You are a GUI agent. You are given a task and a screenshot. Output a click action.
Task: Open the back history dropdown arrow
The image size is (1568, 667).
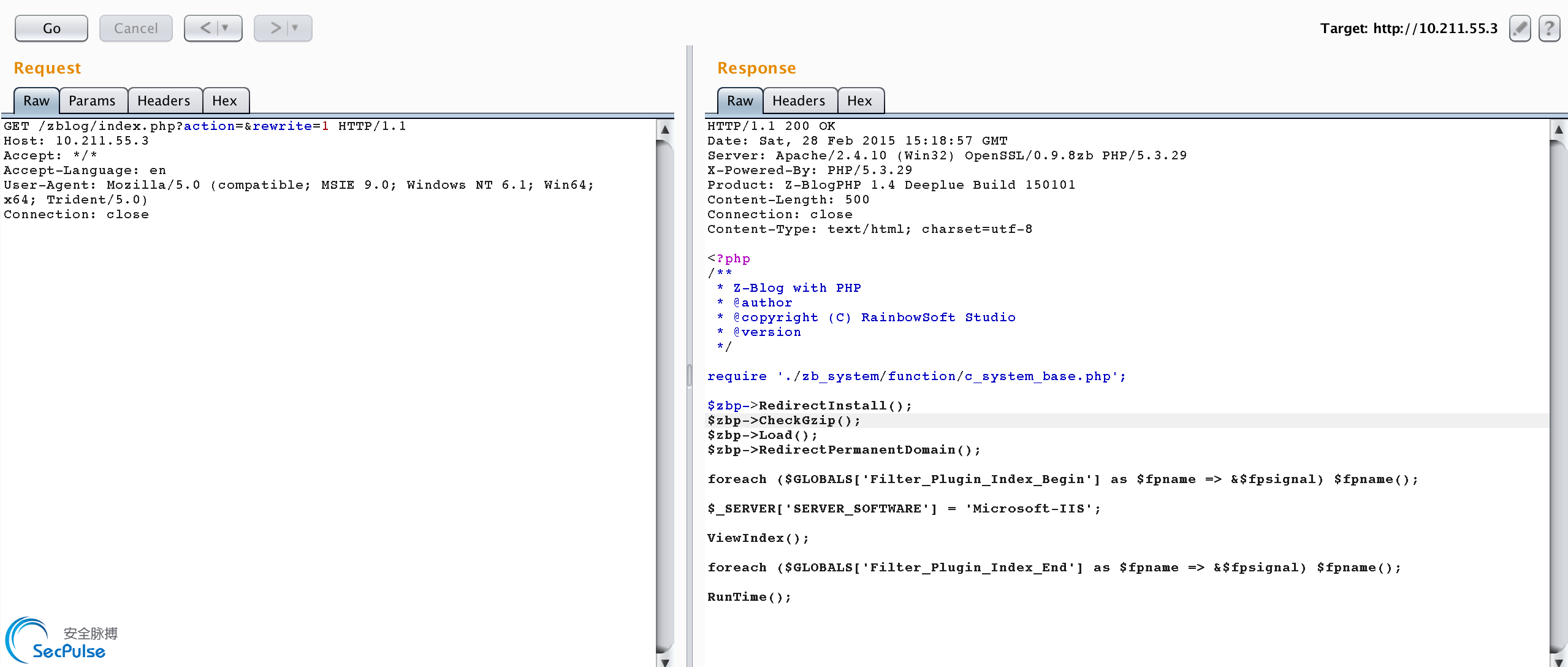coord(226,28)
